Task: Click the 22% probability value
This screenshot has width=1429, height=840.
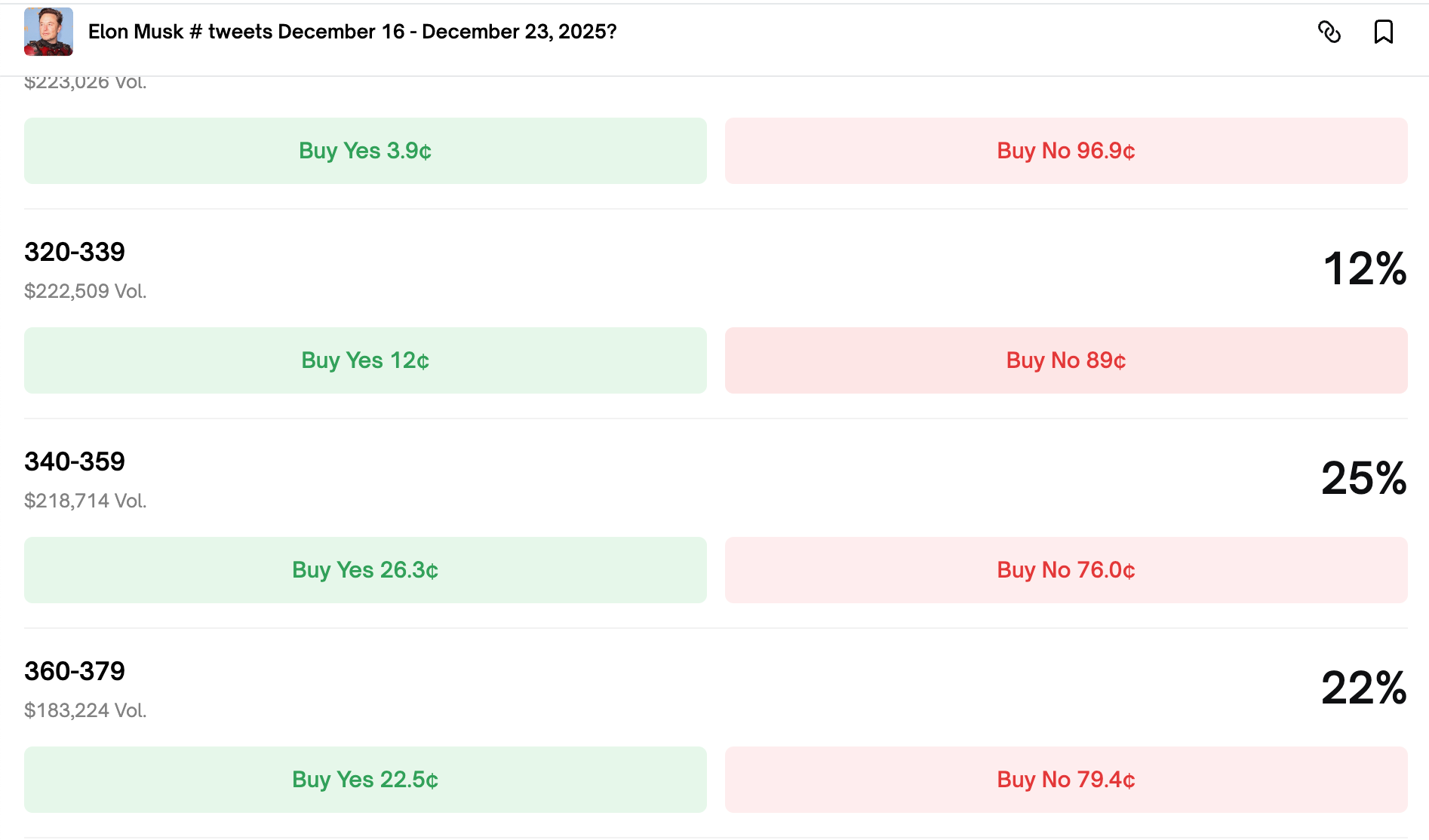Action: (x=1363, y=688)
